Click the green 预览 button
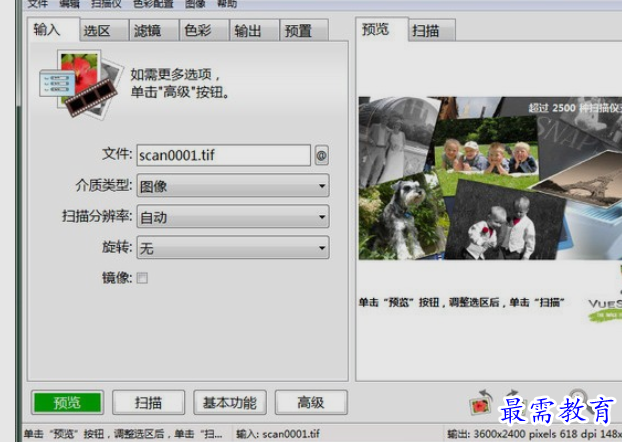This screenshot has height=442, width=622. click(67, 403)
